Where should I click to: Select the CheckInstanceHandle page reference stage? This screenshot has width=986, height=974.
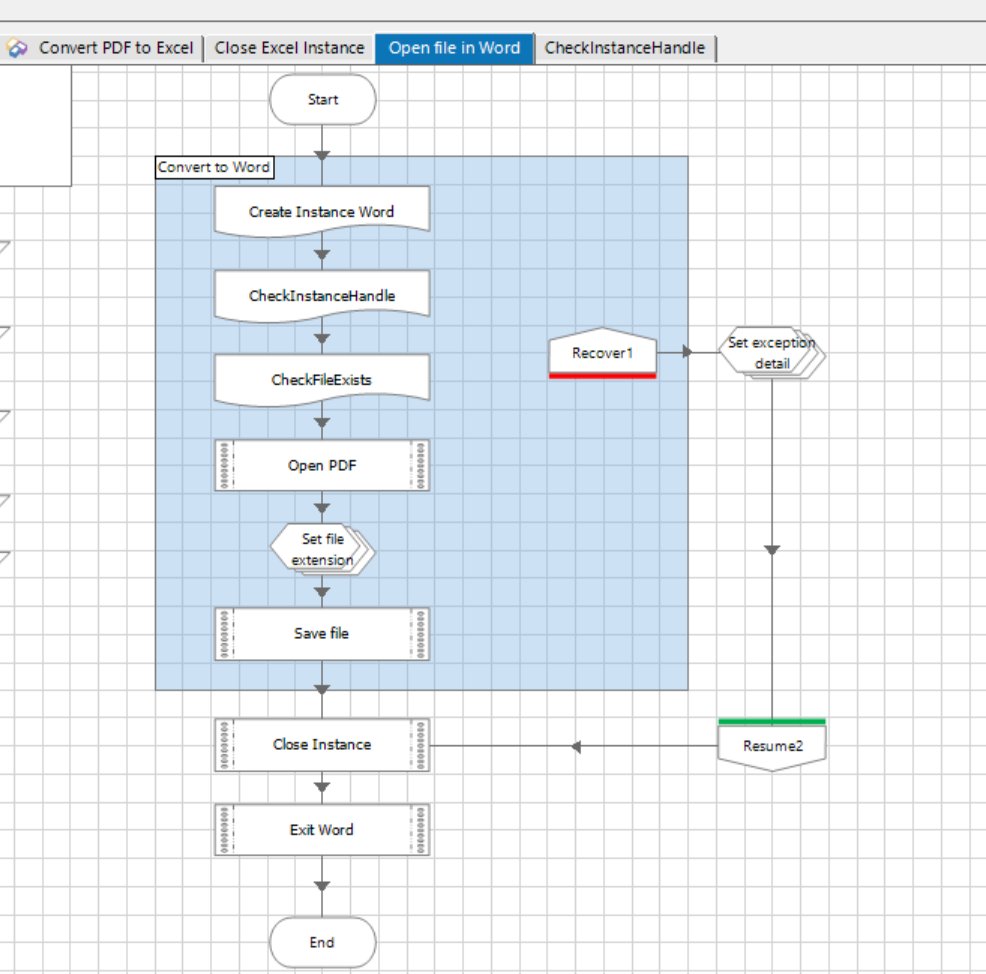322,296
